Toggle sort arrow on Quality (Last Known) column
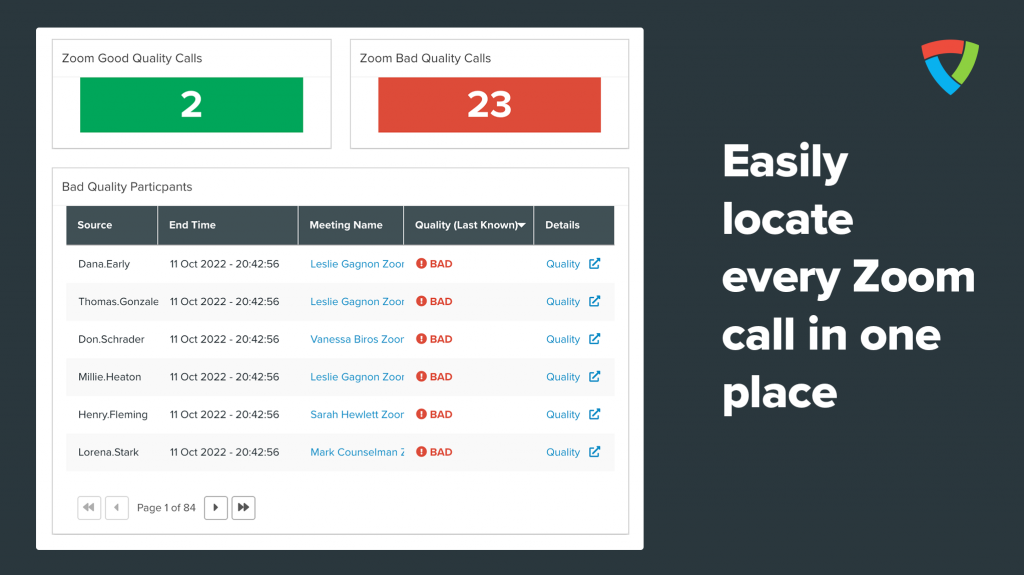Viewport: 1024px width, 575px height. point(521,225)
